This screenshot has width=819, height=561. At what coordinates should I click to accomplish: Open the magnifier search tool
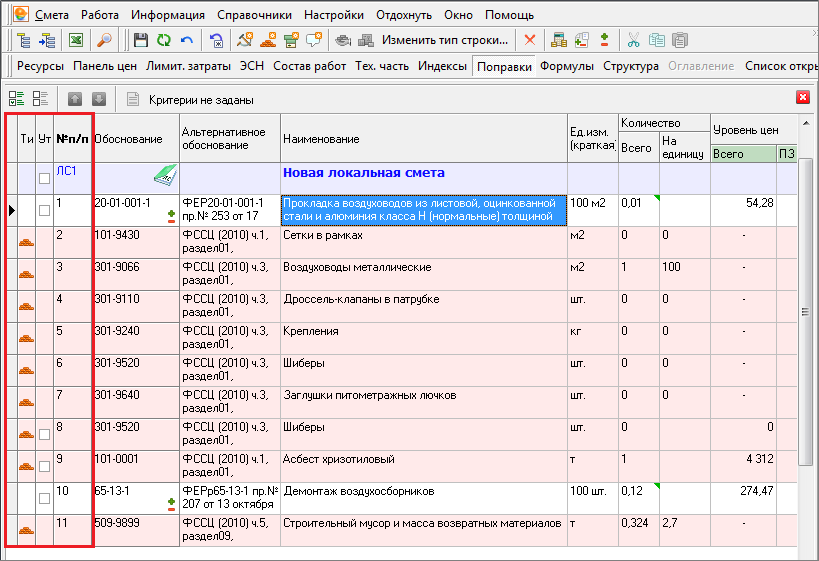coord(104,40)
